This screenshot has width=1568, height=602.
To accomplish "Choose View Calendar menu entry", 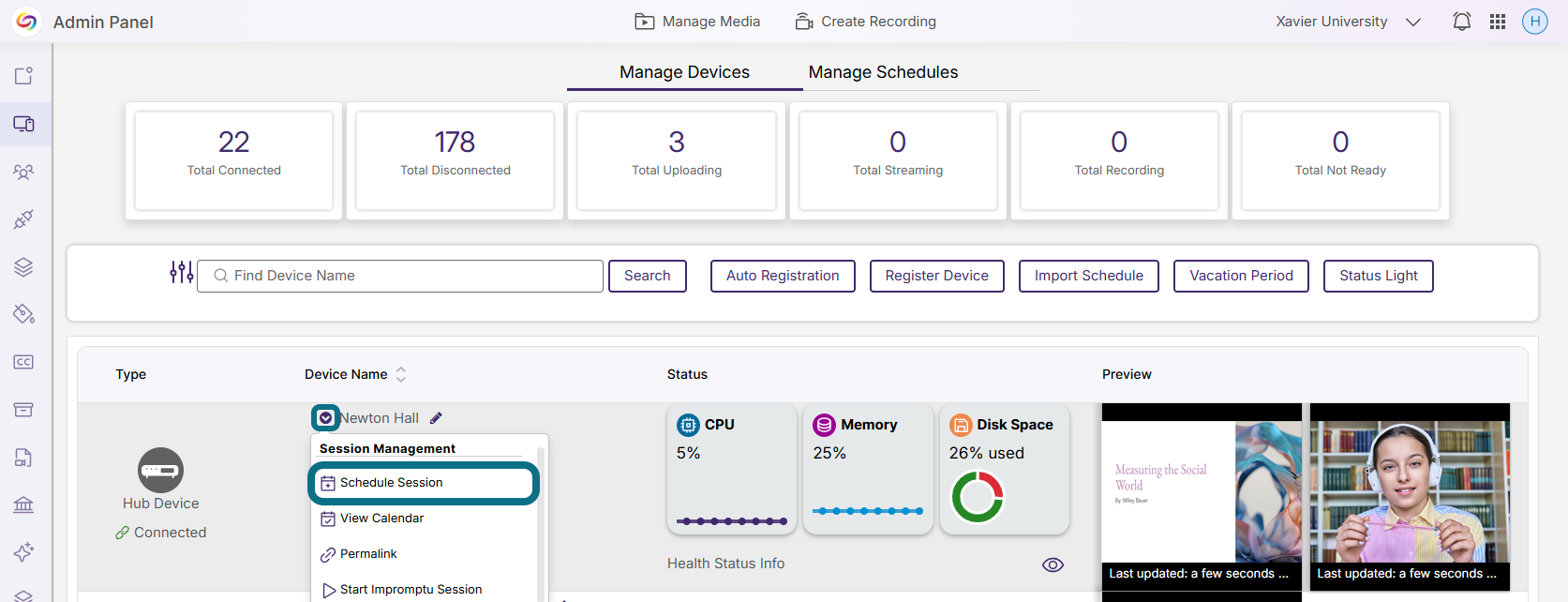I will 381,519.
